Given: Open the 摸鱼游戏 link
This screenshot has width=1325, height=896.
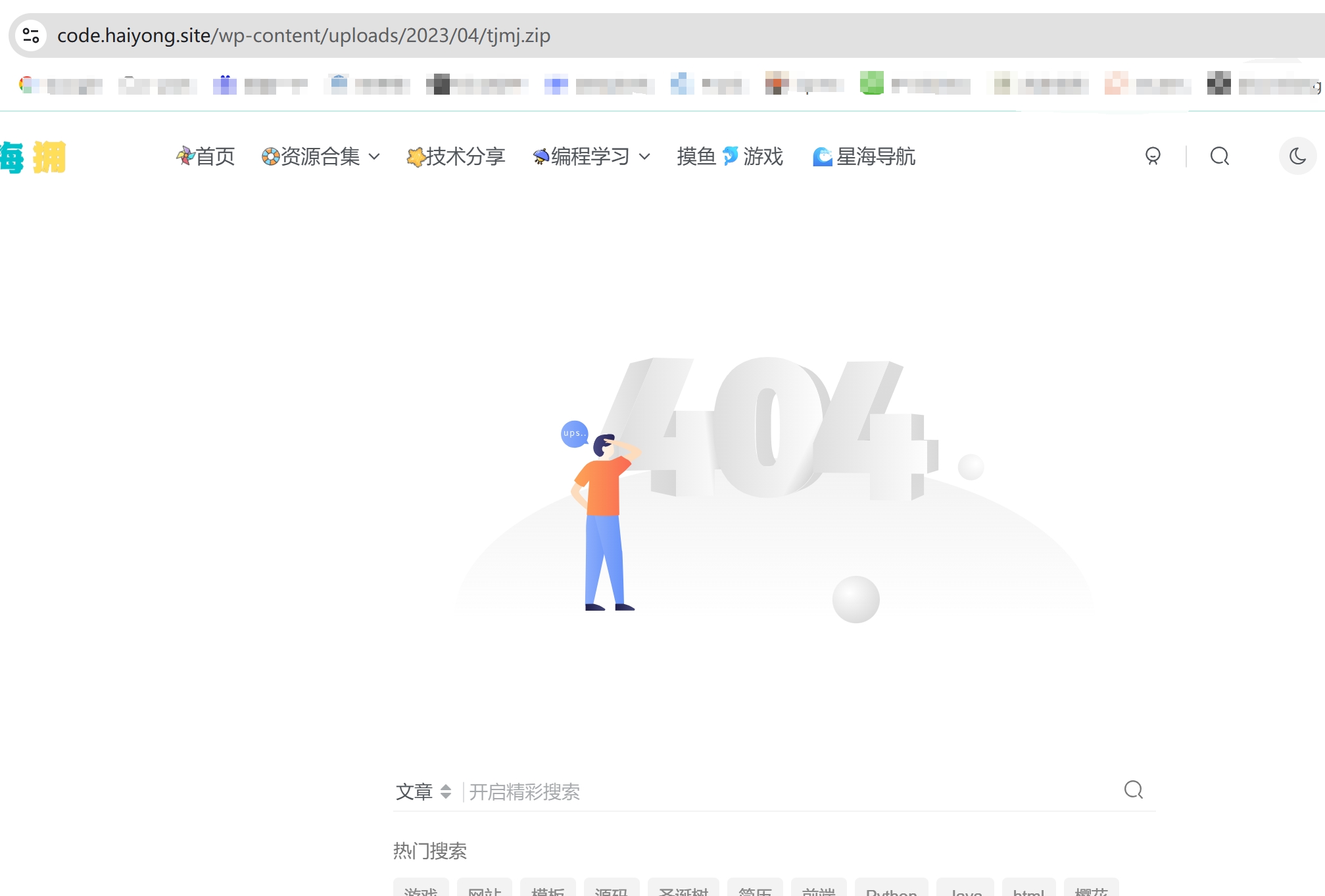Looking at the screenshot, I should pos(730,156).
